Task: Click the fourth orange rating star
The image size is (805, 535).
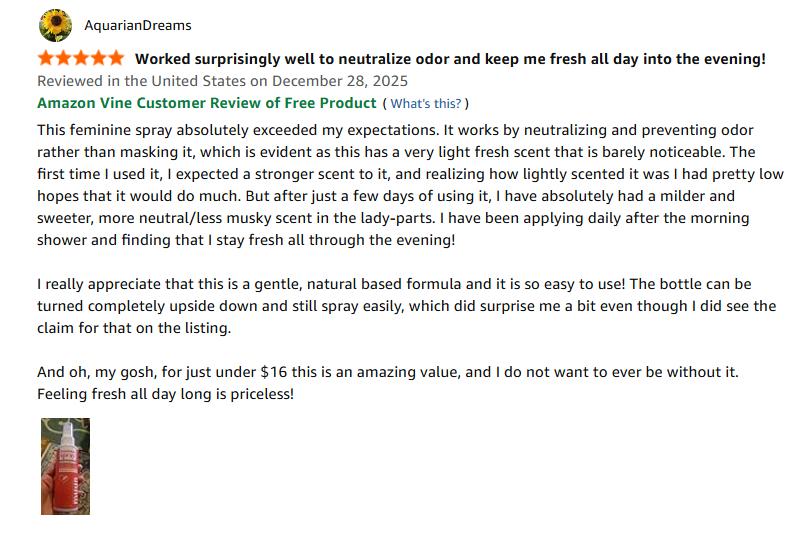Action: coord(99,58)
